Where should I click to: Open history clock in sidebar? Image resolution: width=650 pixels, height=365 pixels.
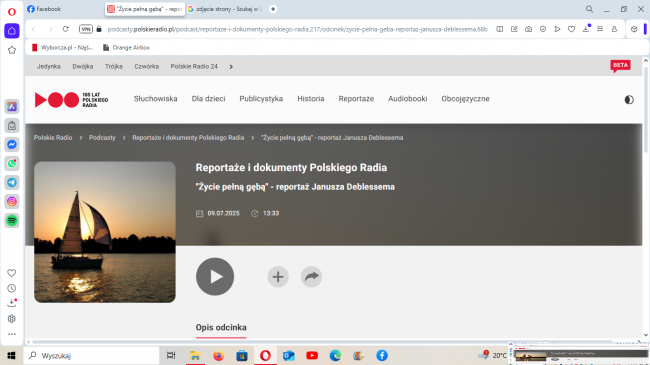pos(12,288)
